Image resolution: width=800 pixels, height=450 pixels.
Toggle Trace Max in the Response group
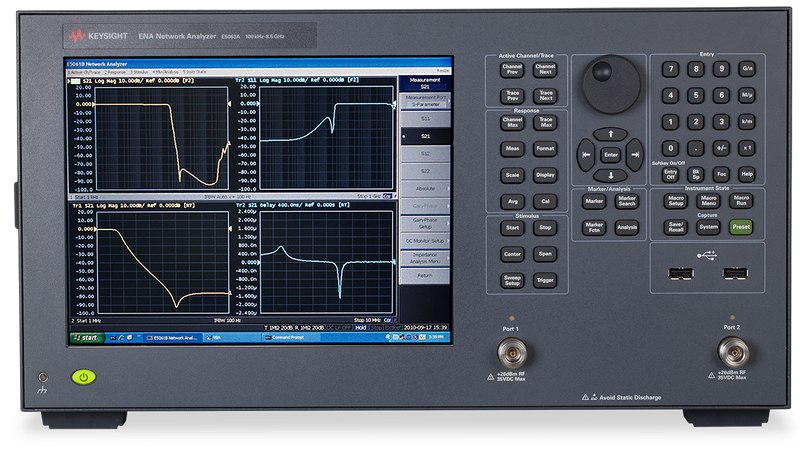pyautogui.click(x=545, y=123)
